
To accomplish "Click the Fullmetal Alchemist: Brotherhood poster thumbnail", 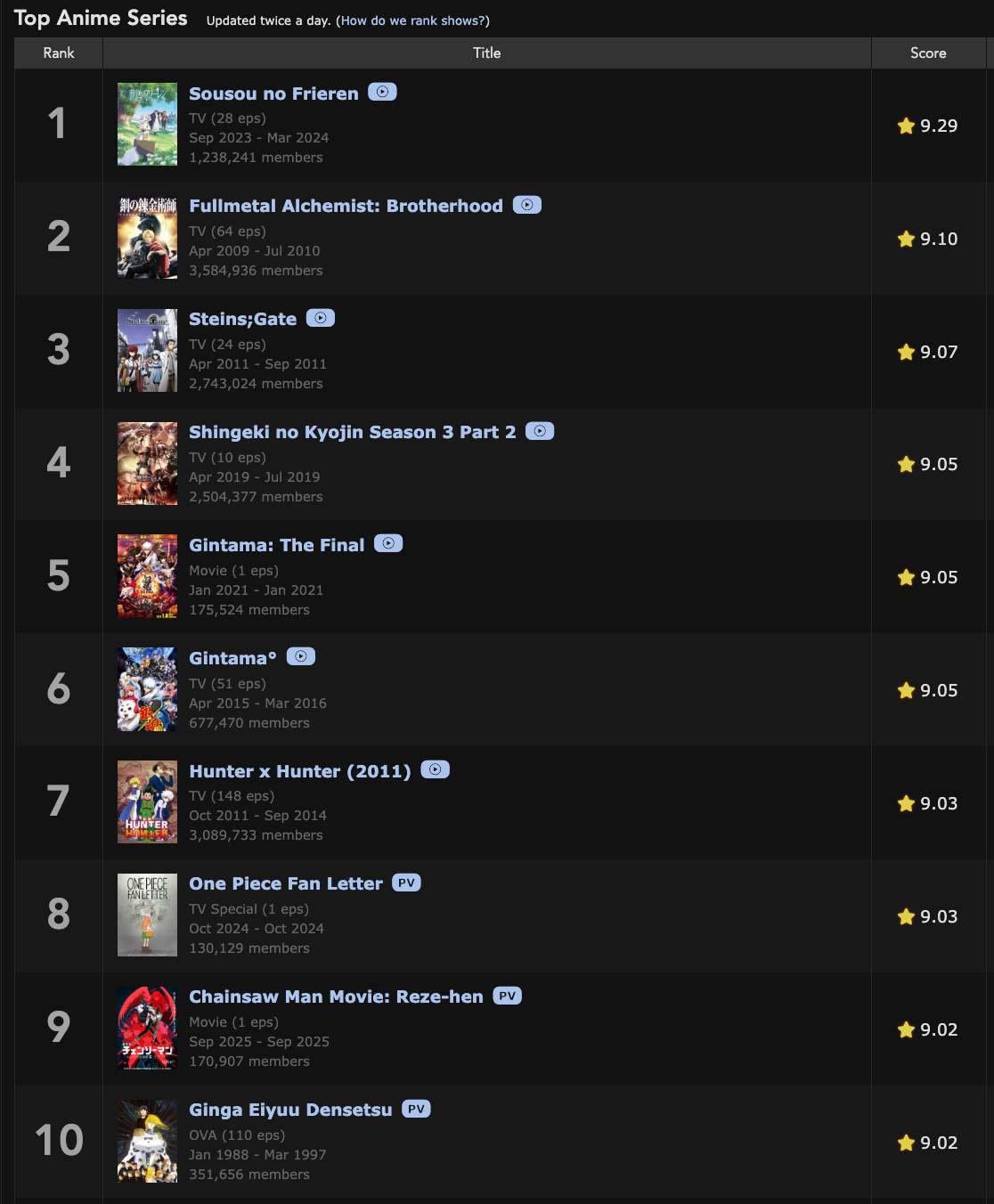I will [147, 238].
